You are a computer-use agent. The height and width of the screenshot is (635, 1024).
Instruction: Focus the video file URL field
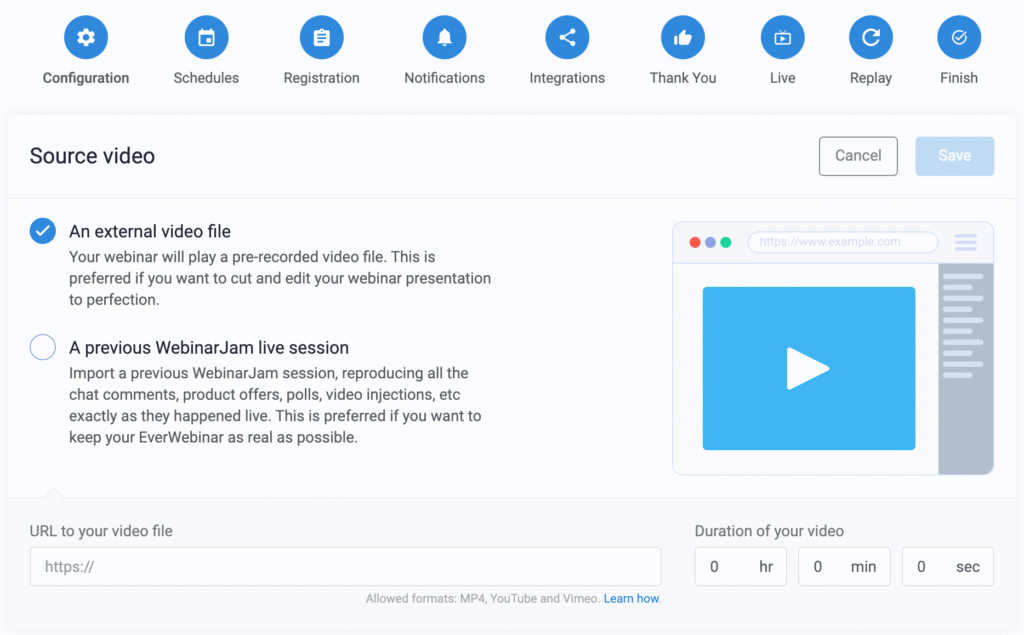click(345, 566)
